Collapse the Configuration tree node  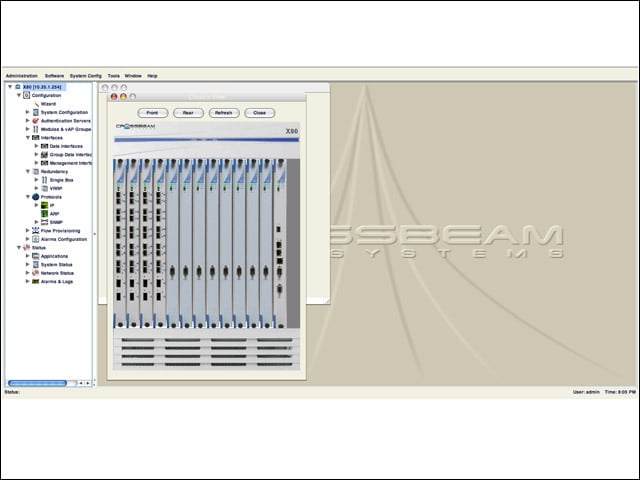[19, 95]
